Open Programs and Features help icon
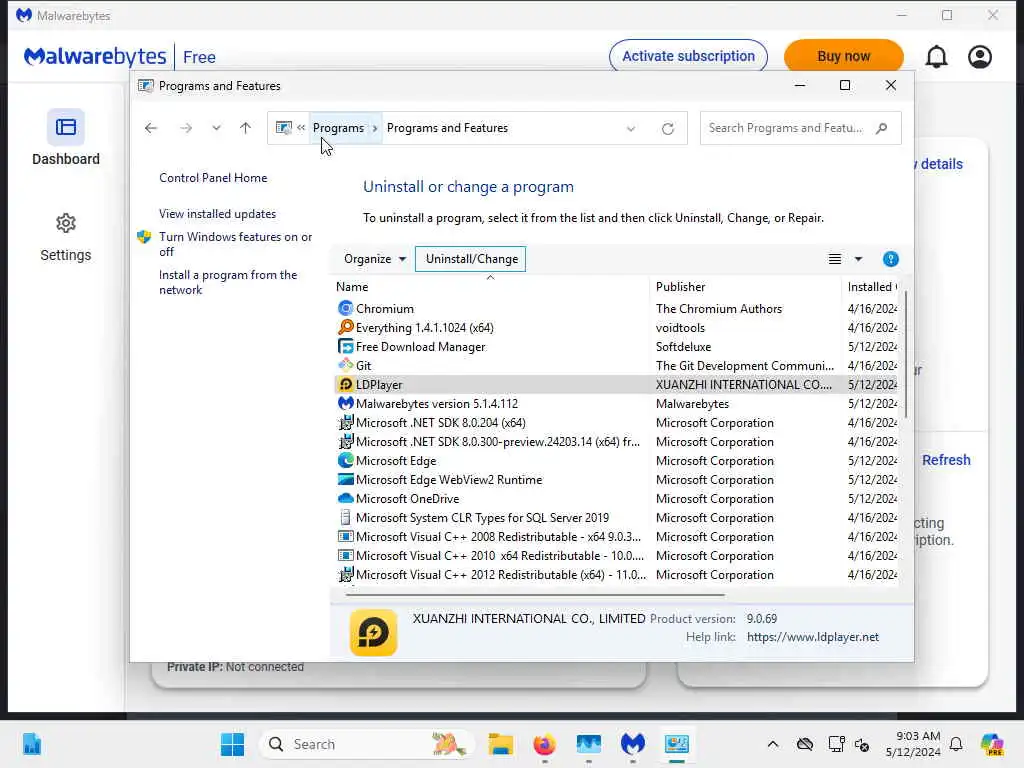The width and height of the screenshot is (1024, 768). coord(890,259)
